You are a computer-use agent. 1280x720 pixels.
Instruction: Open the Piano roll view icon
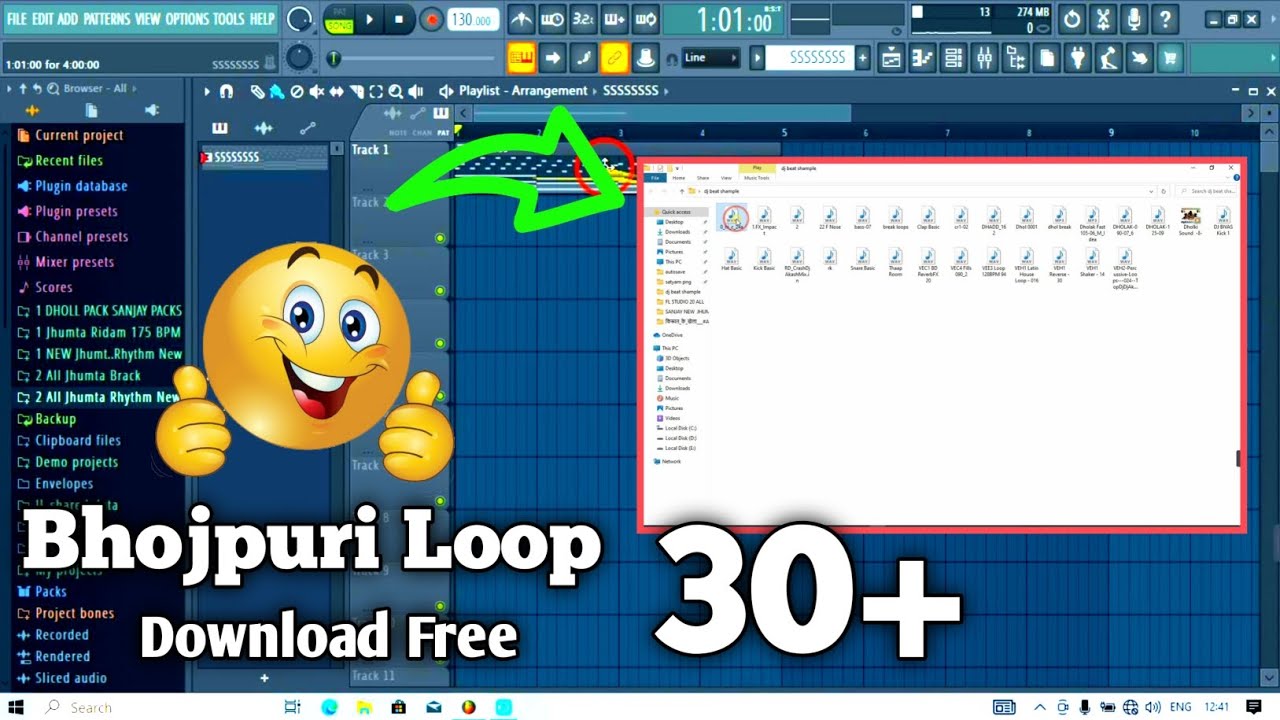(921, 58)
